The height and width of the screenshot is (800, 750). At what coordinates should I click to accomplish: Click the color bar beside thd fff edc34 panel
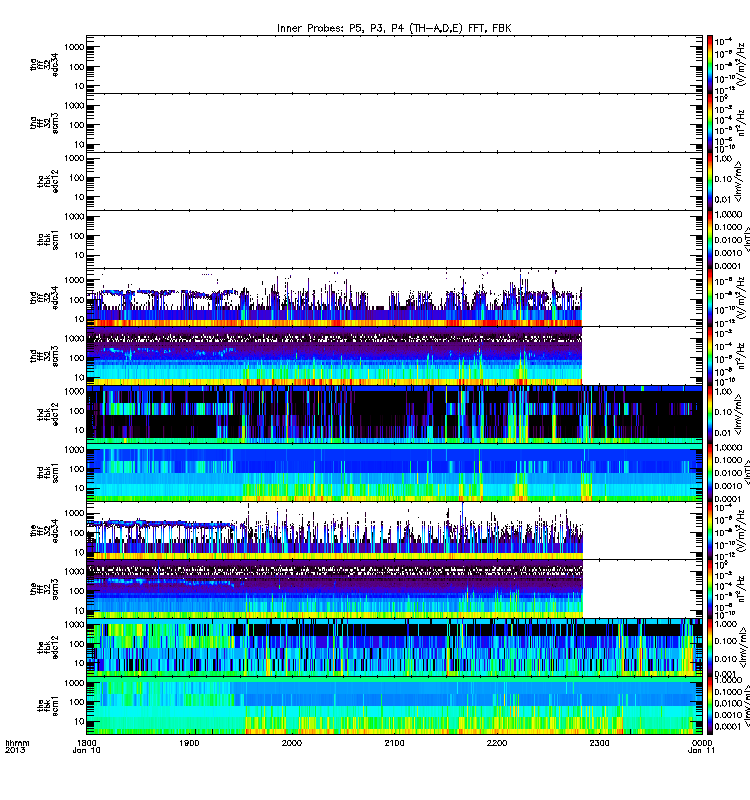click(709, 297)
